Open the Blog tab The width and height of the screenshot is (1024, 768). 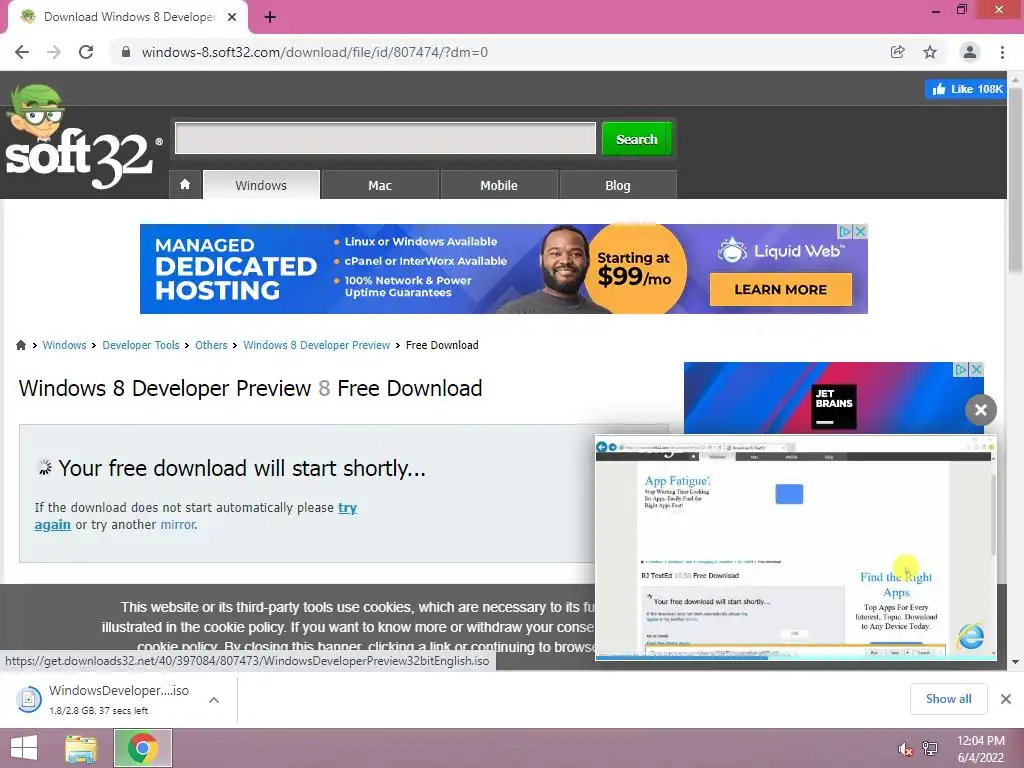618,185
